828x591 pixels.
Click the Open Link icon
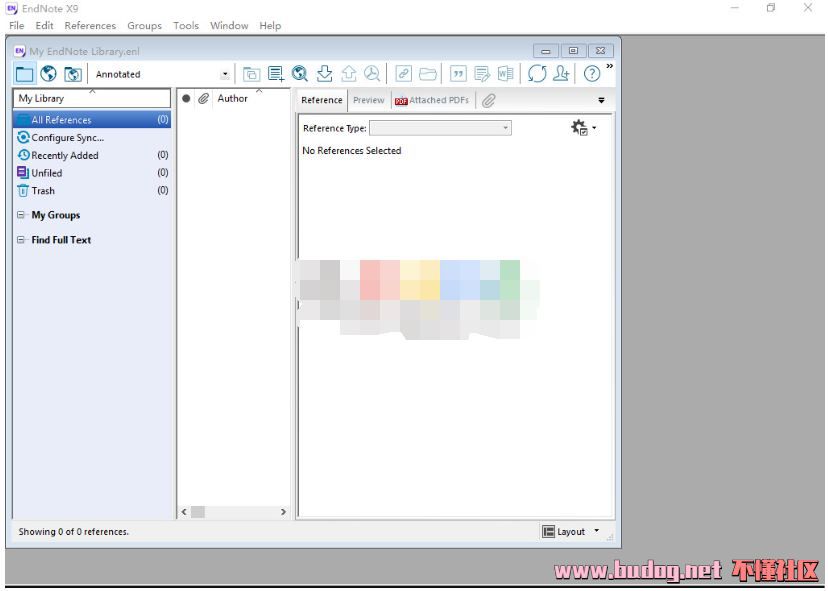click(x=403, y=74)
